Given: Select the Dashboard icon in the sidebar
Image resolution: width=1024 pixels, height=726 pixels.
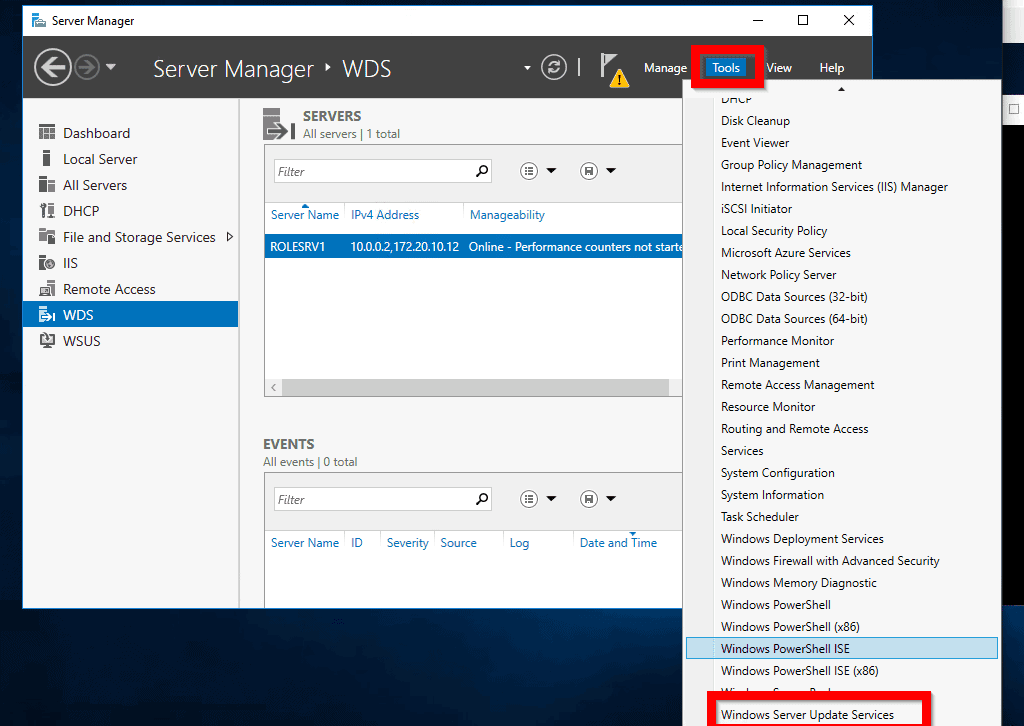Looking at the screenshot, I should coord(47,133).
